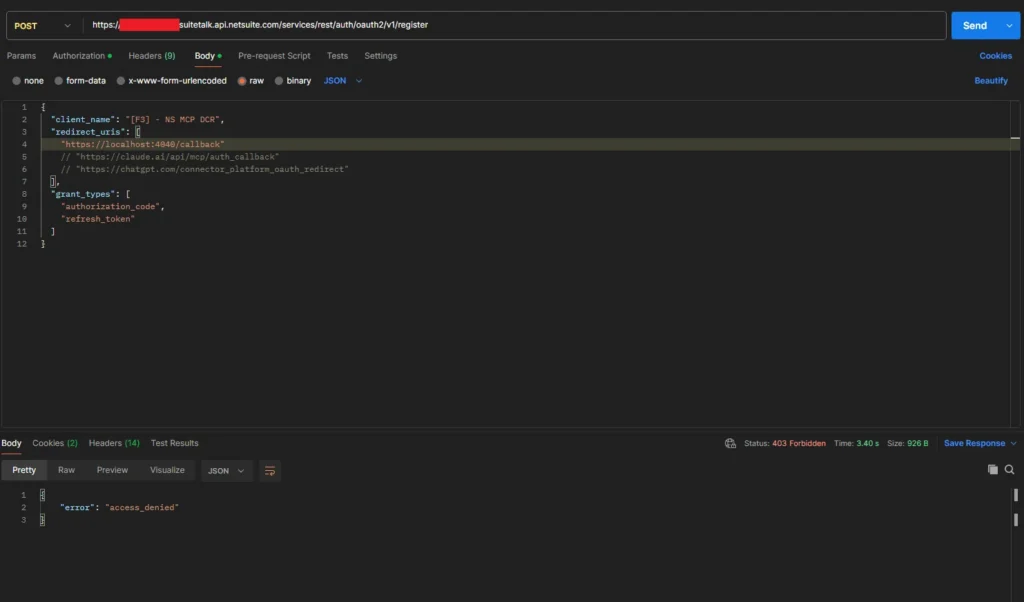1024x602 pixels.
Task: Open the response Headers (14) tab
Action: pos(113,443)
